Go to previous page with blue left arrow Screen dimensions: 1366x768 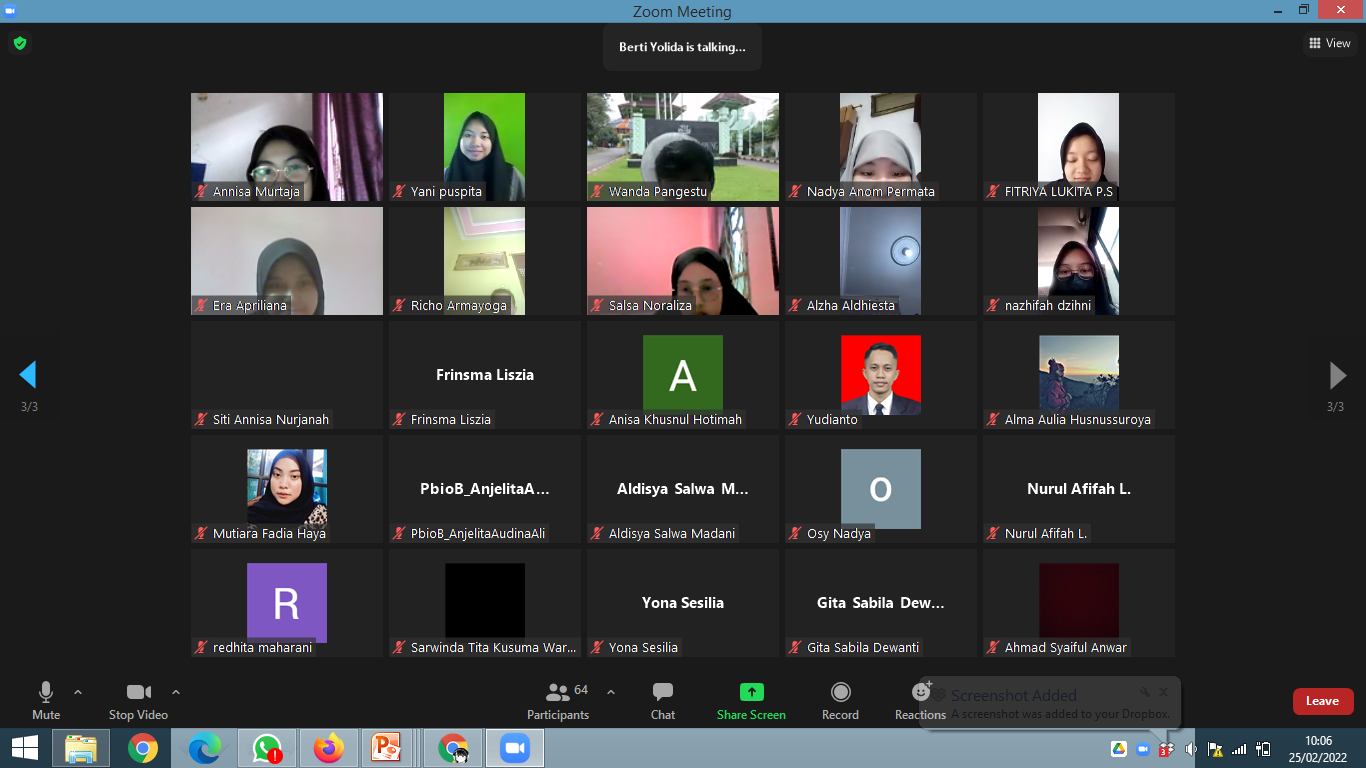tap(28, 375)
